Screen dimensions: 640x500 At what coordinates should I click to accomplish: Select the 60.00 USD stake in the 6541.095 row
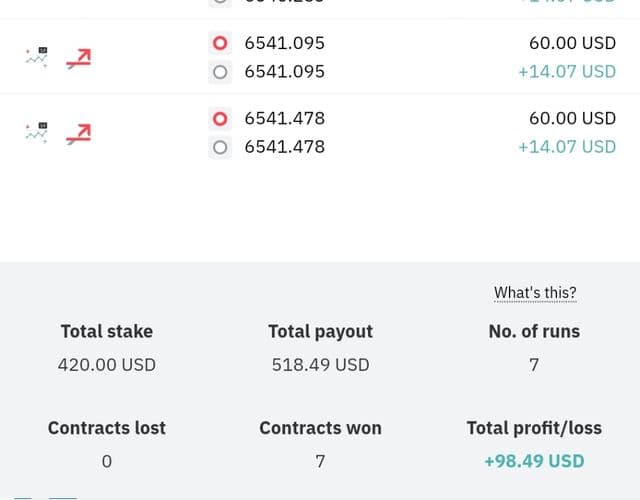pos(572,43)
